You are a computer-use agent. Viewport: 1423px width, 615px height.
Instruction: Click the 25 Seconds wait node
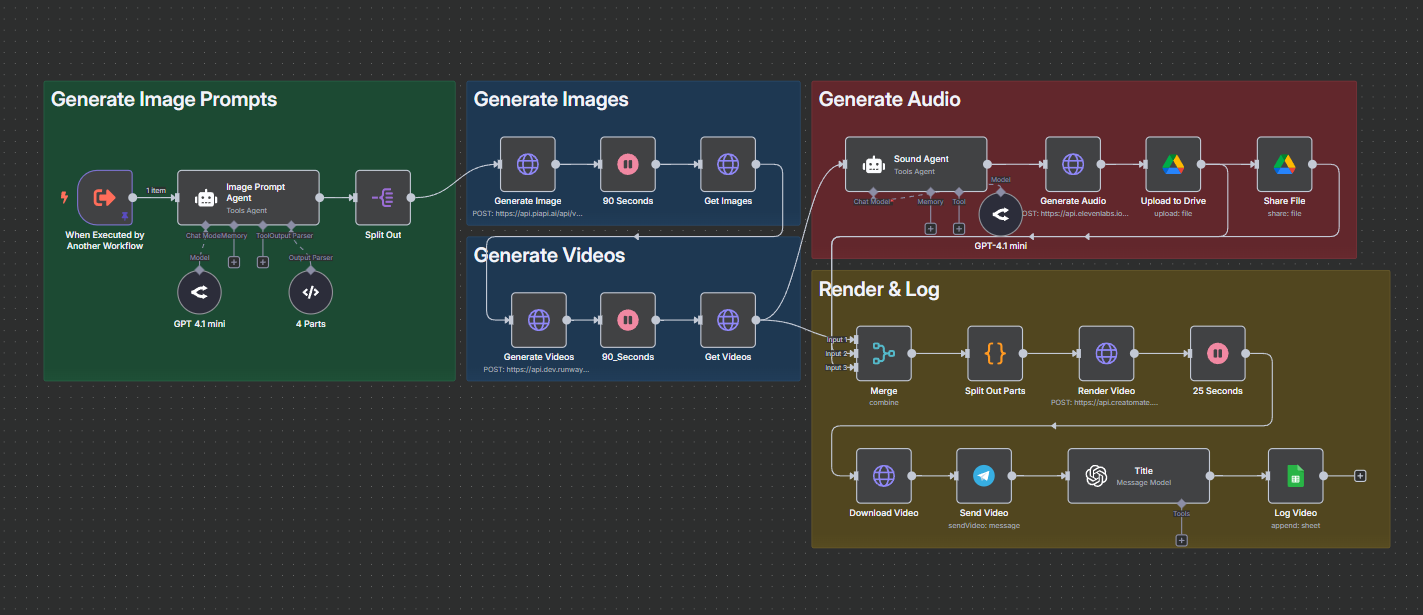(1217, 353)
